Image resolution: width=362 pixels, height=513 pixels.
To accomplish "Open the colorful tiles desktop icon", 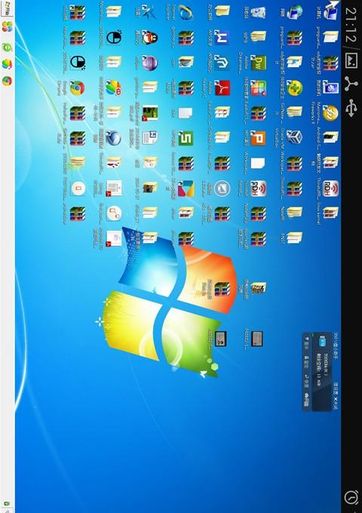I will tap(258, 88).
